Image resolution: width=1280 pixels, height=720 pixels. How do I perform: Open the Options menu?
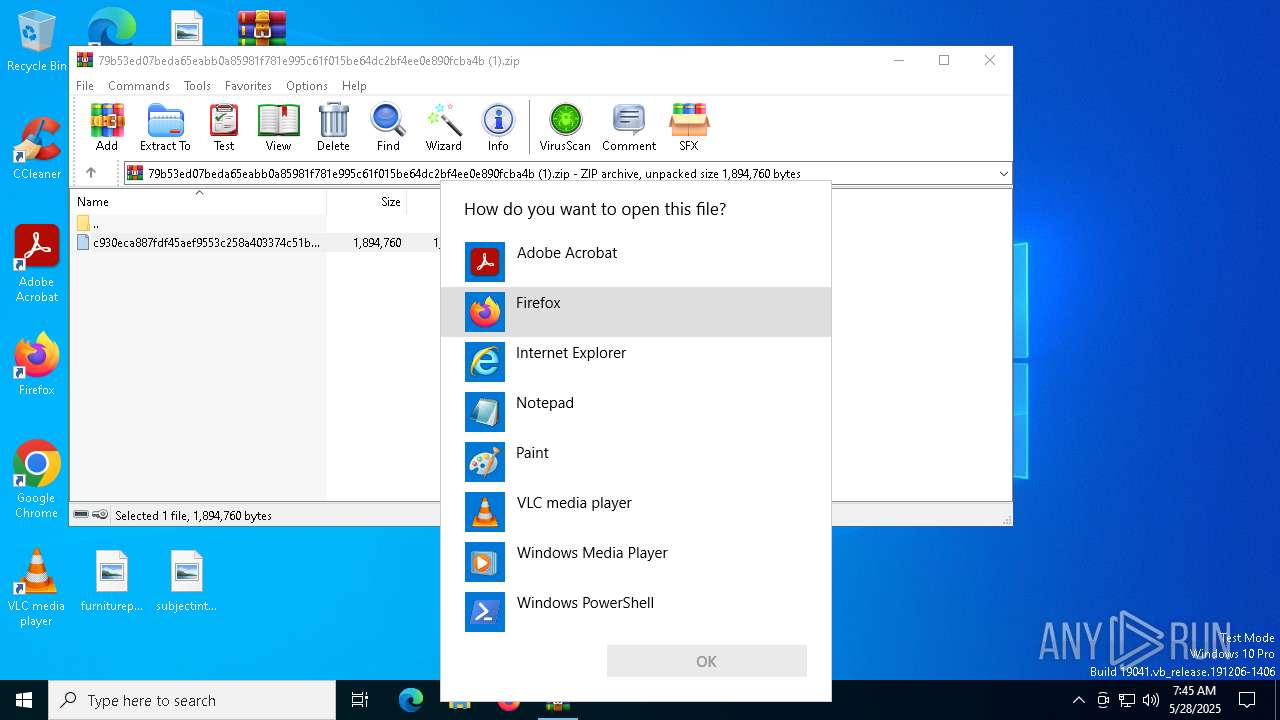(307, 86)
